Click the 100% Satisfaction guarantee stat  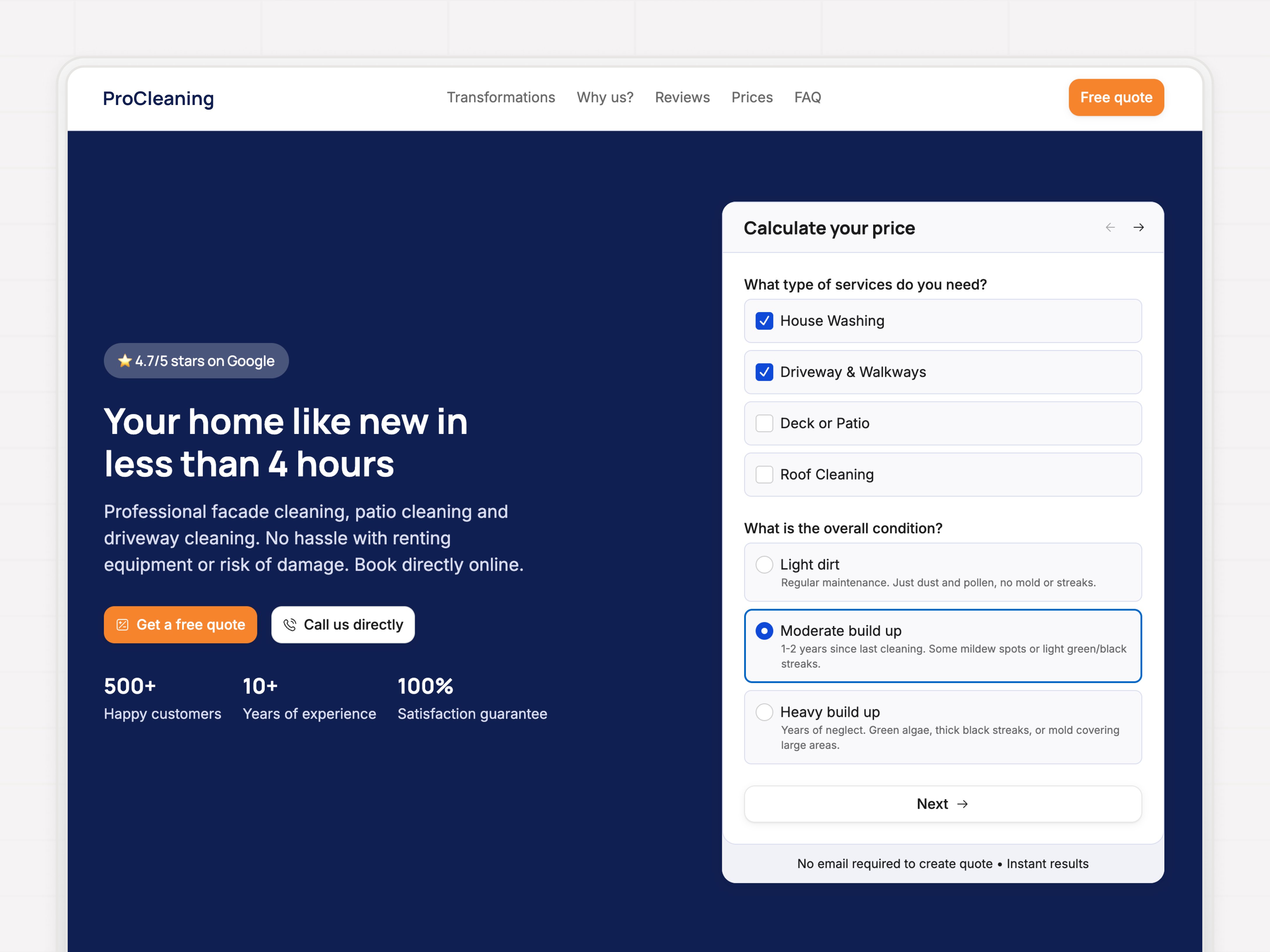pyautogui.click(x=472, y=698)
